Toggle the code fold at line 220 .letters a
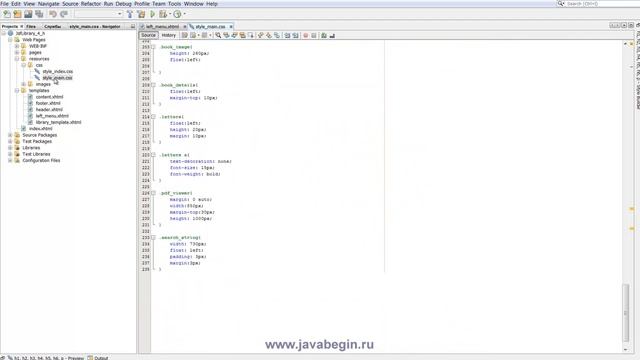This screenshot has height=360, width=640. (x=153, y=155)
